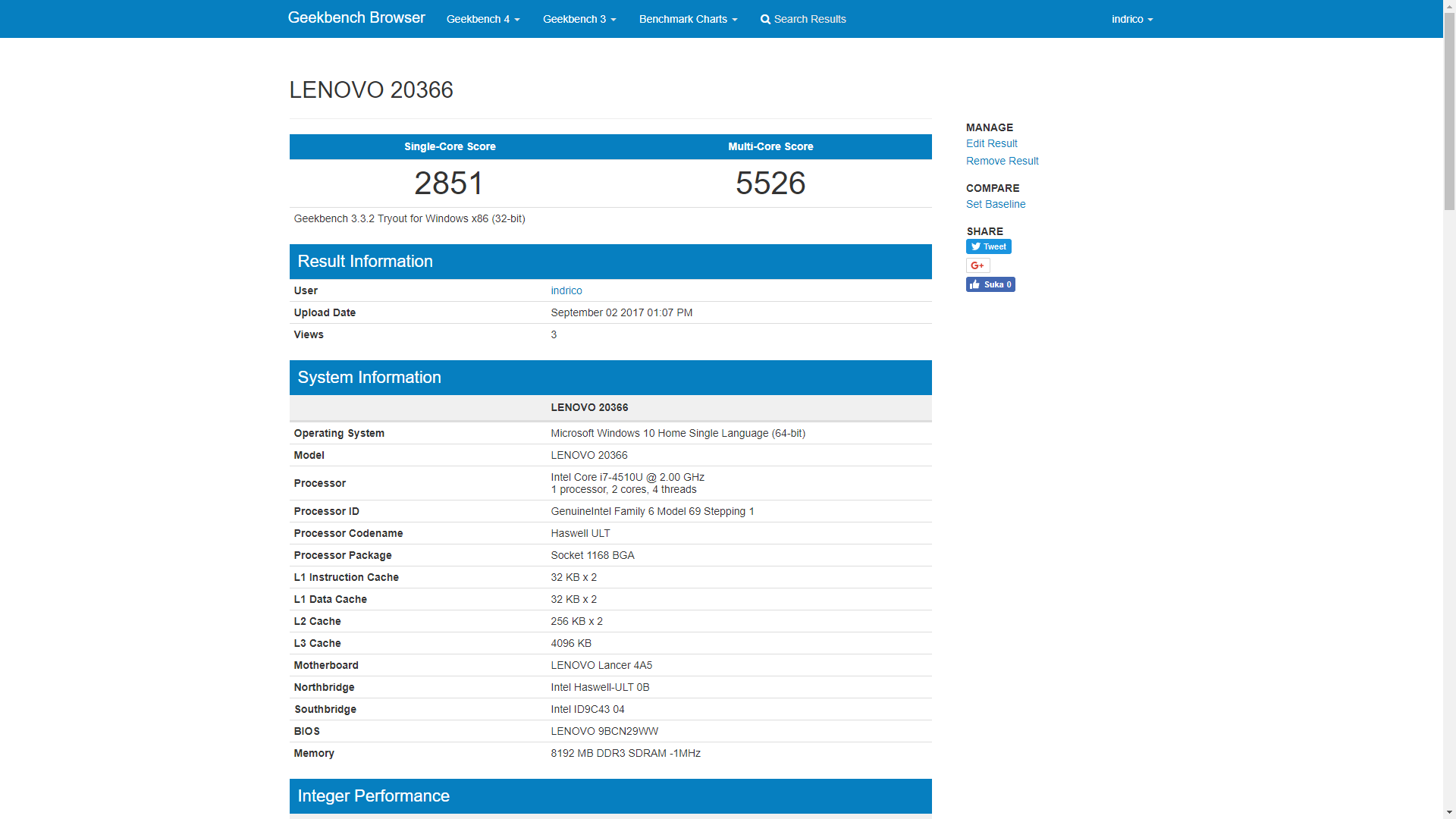Select the Intel Core i7-4510U processor text
Image resolution: width=1456 pixels, height=819 pixels.
(627, 477)
